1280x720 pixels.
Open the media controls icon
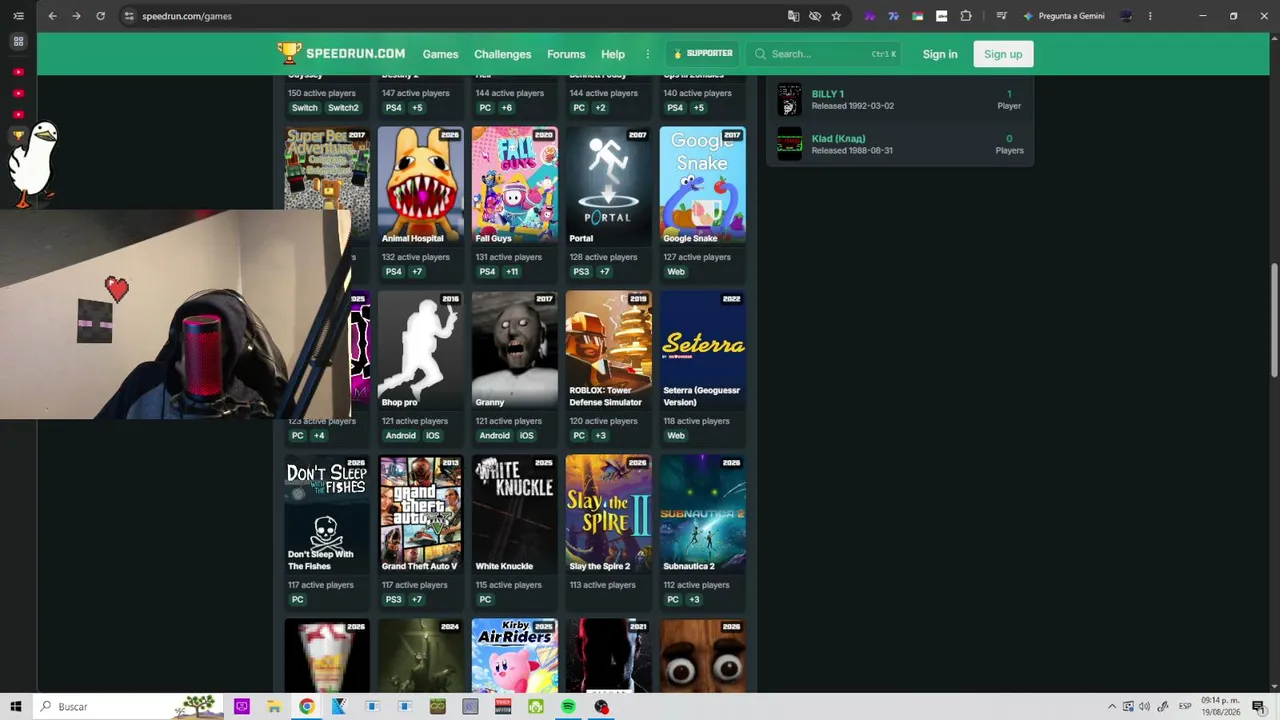[x=1001, y=16]
